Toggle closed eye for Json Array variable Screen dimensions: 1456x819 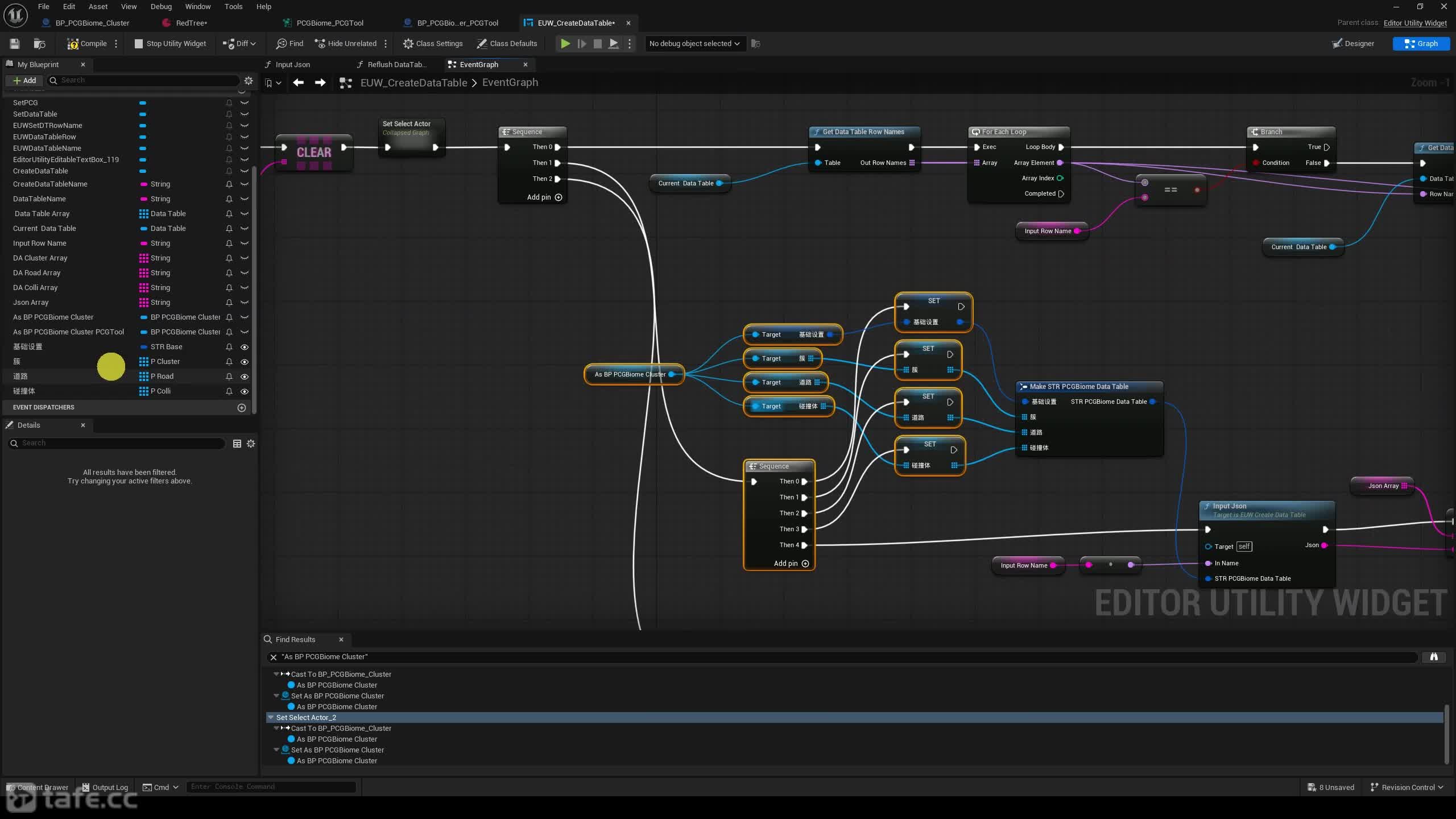[245, 303]
